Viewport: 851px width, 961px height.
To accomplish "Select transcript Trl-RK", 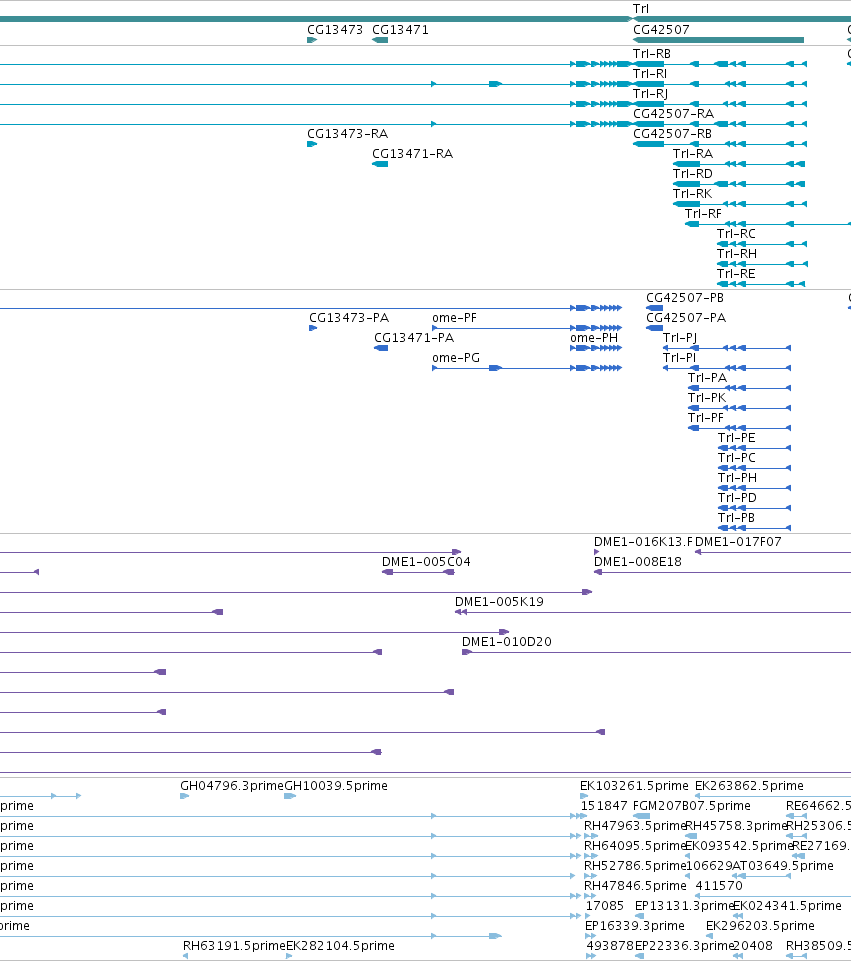I will (692, 194).
